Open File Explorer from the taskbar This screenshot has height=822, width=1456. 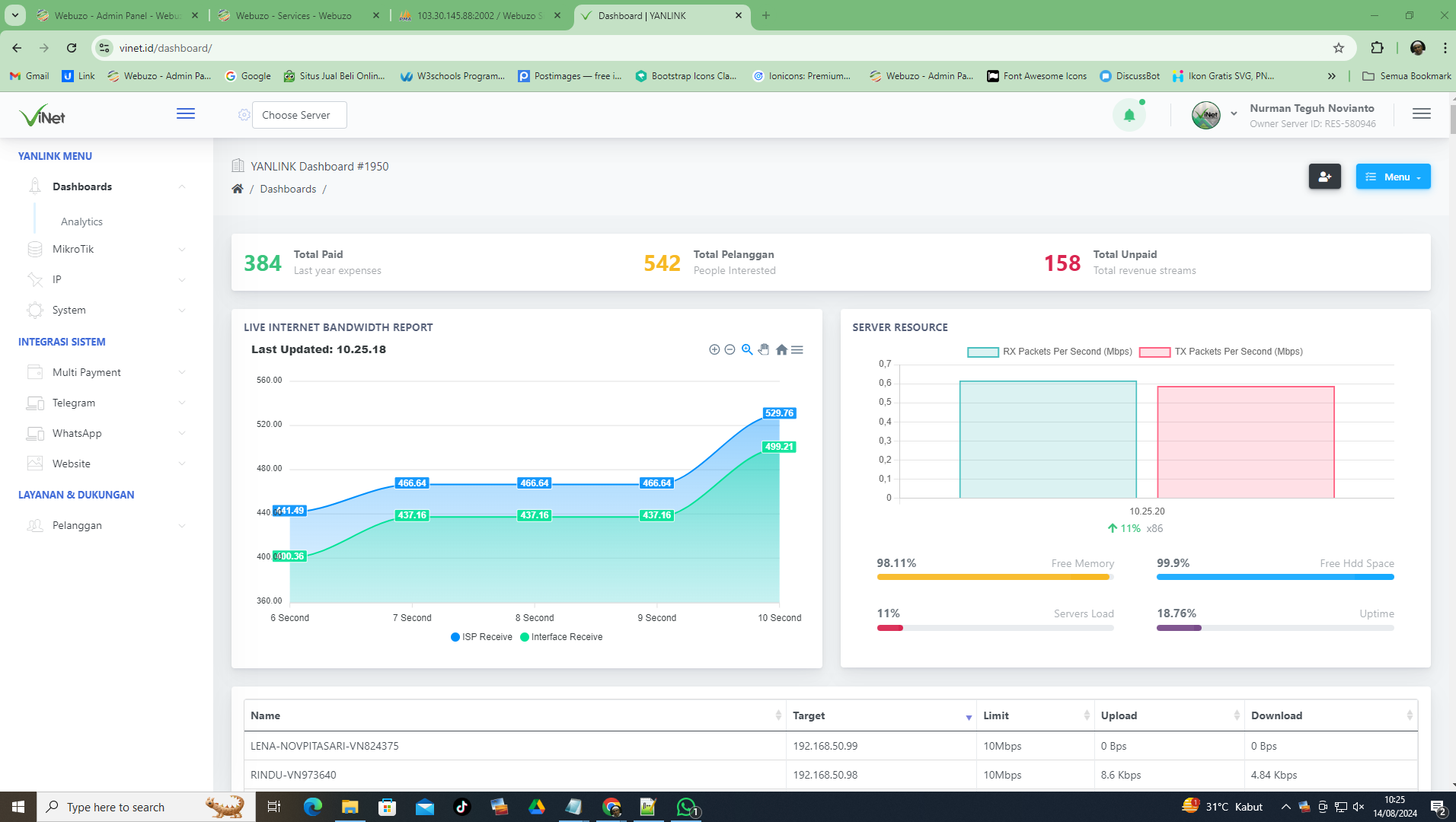[350, 807]
